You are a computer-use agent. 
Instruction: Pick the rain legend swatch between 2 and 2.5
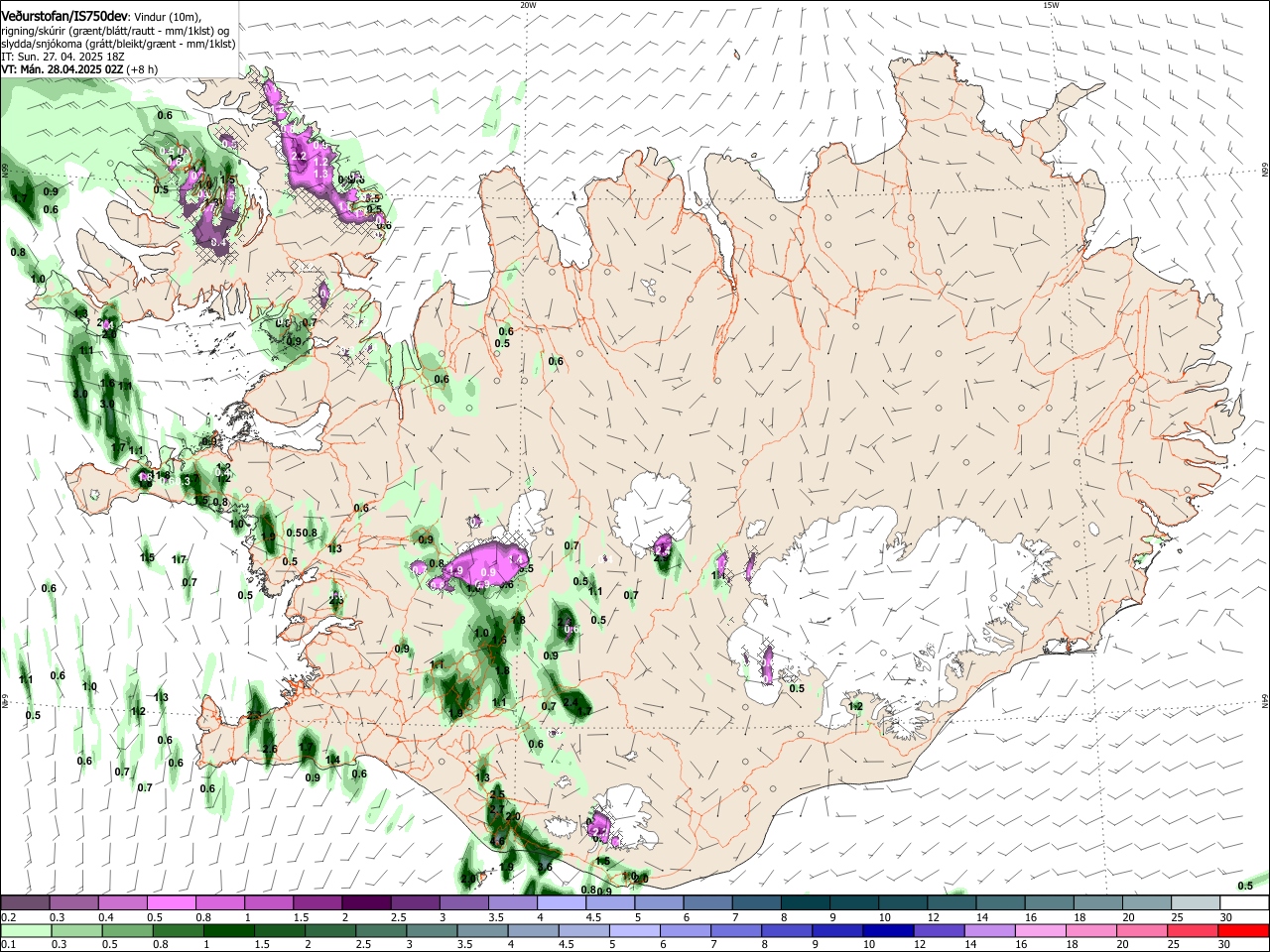pyautogui.click(x=329, y=930)
